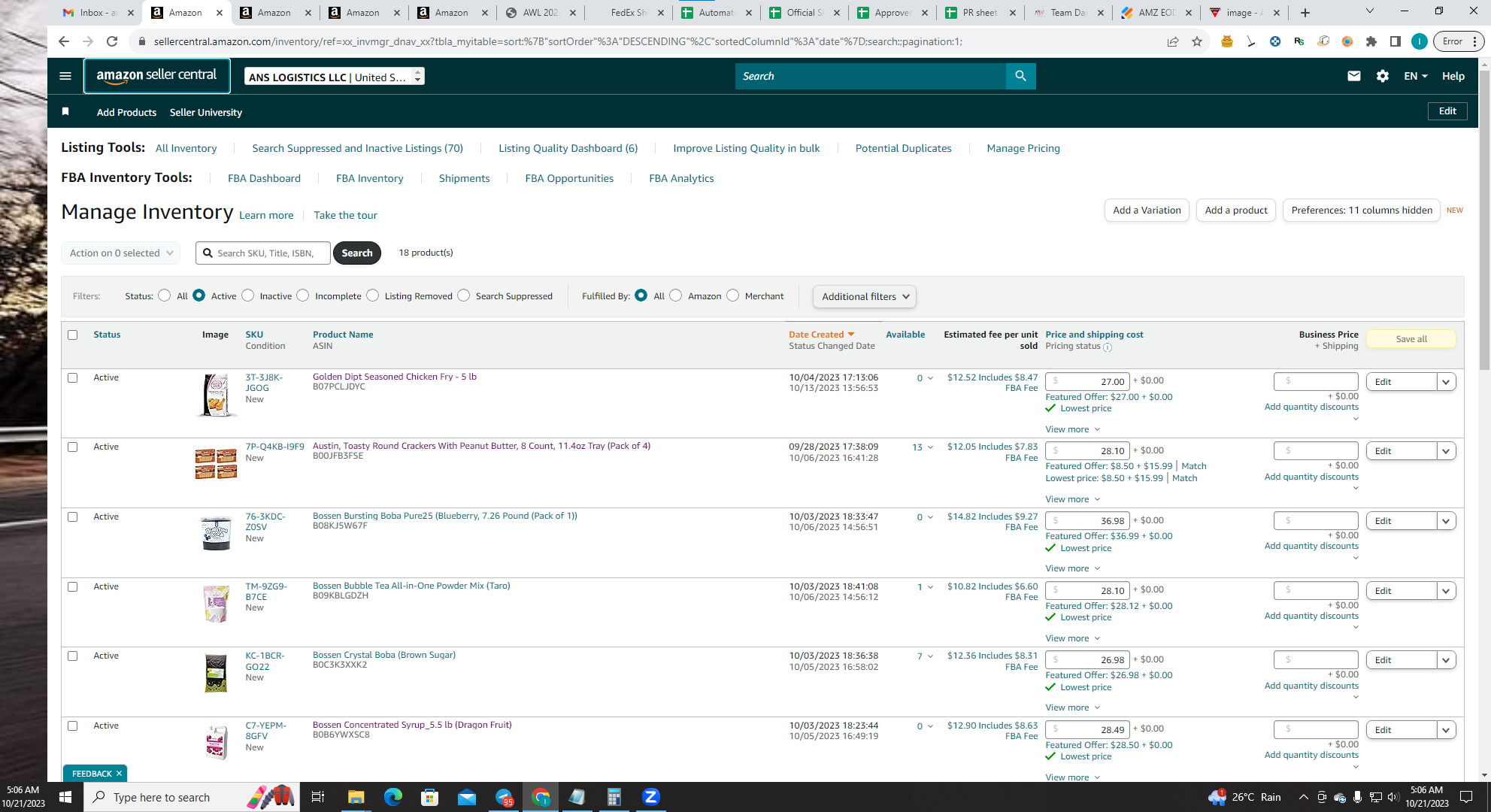Open Task View on the taskbar

coord(318,797)
